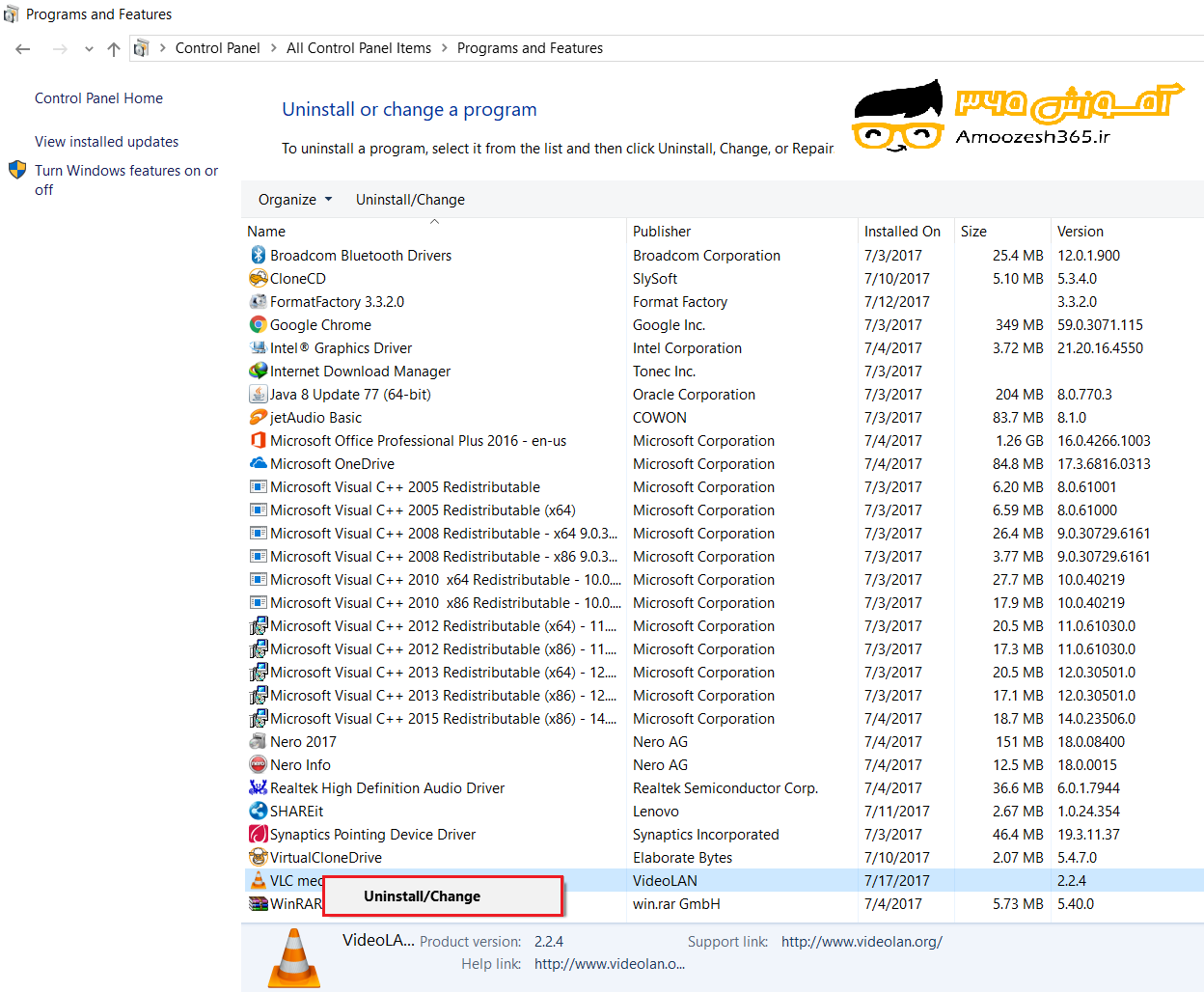Screen dimensions: 1204x992
Task: Click the Java 8 Update 77 icon
Action: point(258,394)
